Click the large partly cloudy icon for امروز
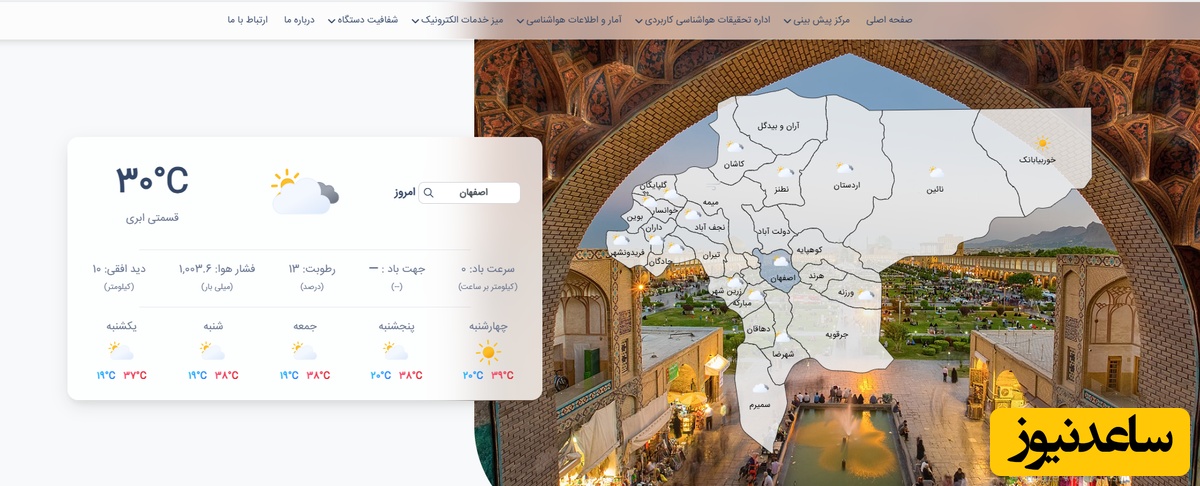 click(304, 191)
